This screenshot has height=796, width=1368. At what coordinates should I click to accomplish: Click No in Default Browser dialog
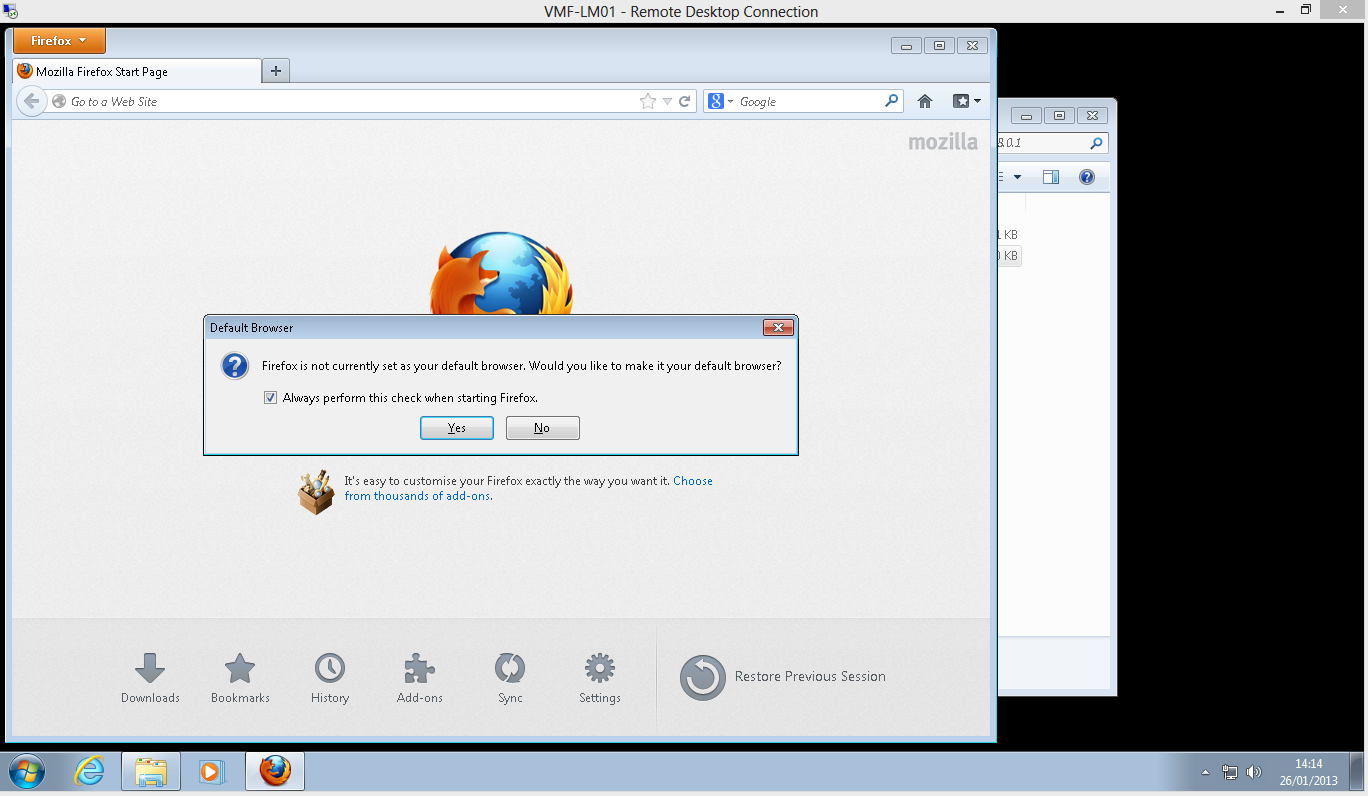542,428
